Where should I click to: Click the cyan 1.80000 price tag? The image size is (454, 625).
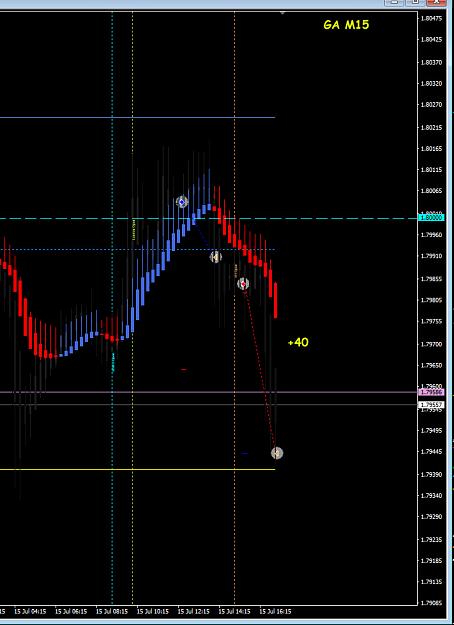[x=430, y=218]
